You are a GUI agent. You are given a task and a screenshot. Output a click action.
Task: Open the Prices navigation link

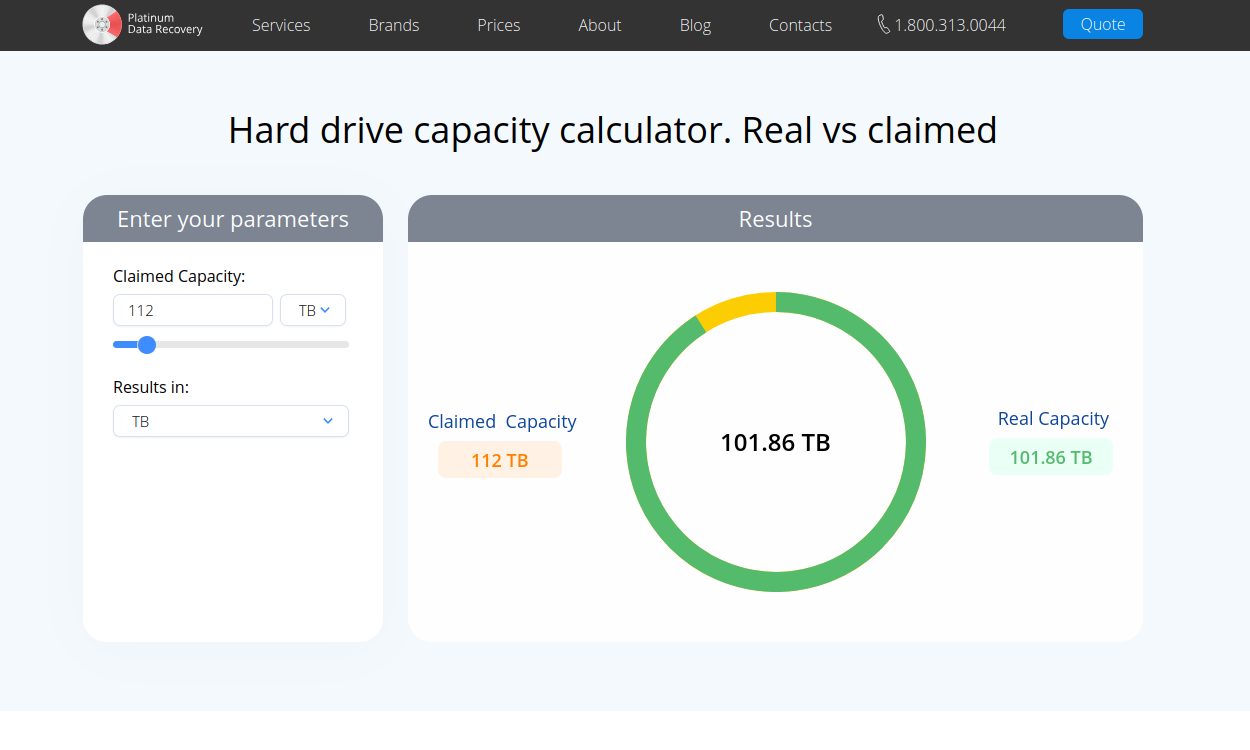[x=498, y=25]
